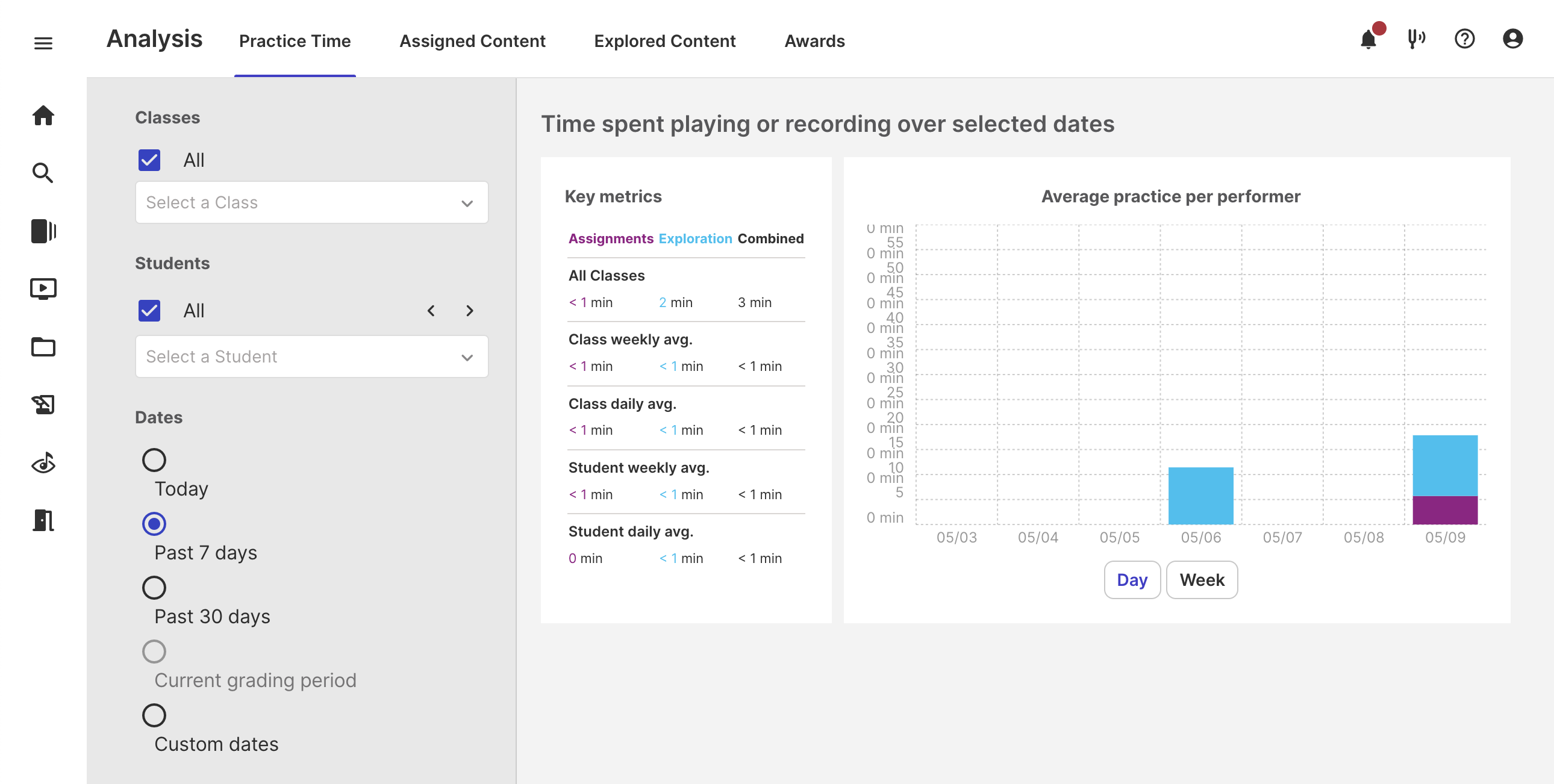Show chart by Day
Image resolution: width=1554 pixels, height=784 pixels.
(x=1132, y=580)
